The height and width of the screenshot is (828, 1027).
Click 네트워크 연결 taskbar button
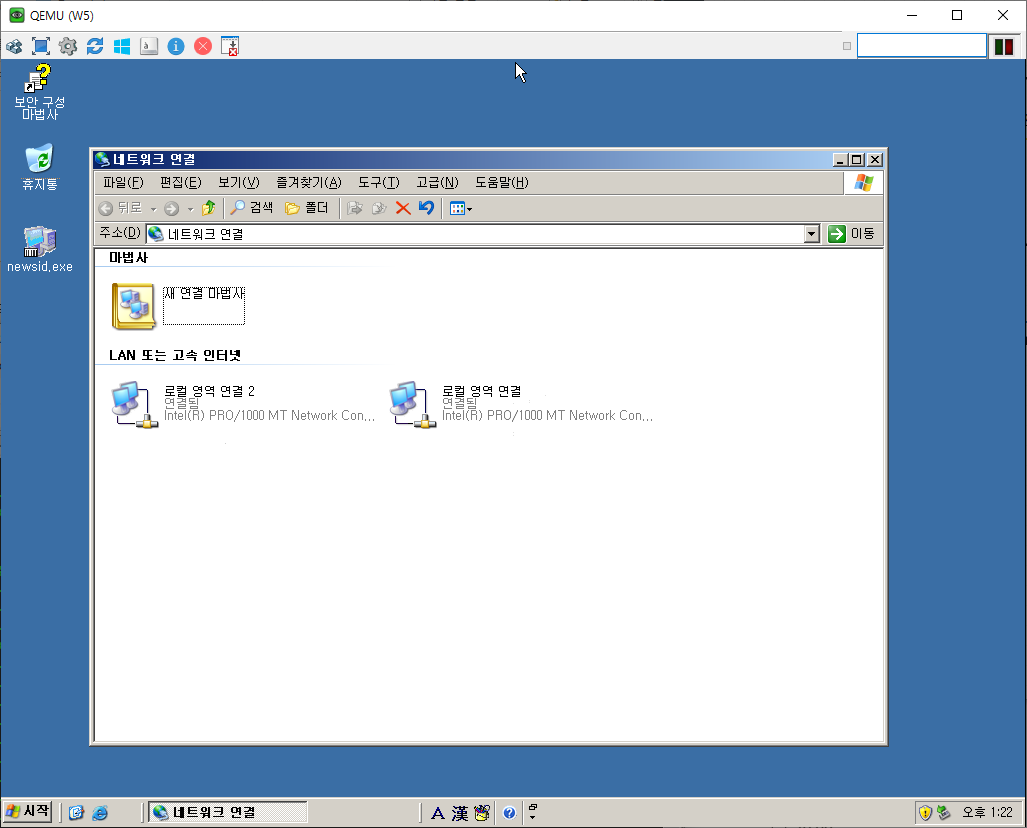[x=227, y=812]
